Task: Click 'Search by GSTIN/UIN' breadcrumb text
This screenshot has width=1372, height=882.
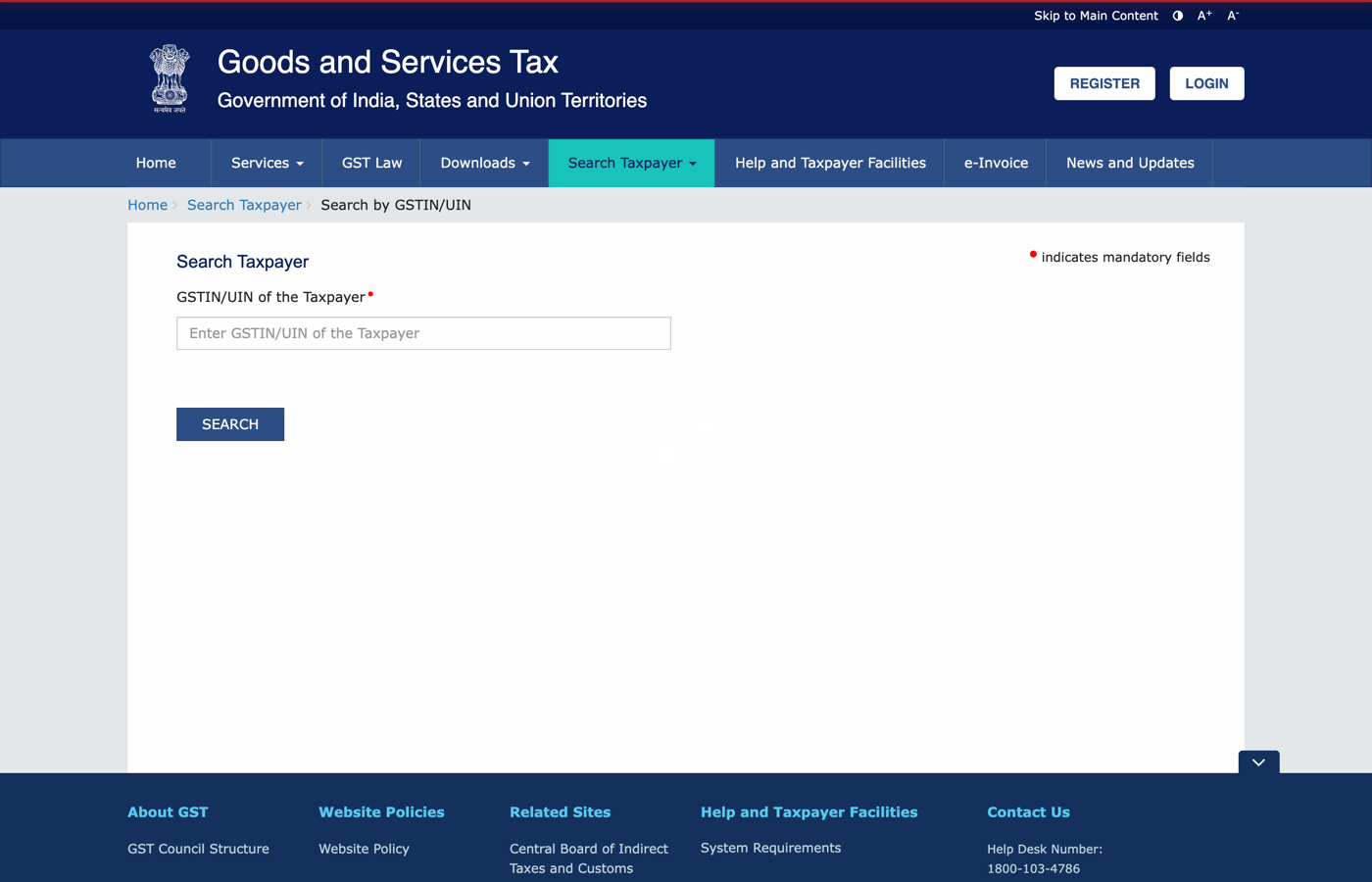Action: click(396, 205)
